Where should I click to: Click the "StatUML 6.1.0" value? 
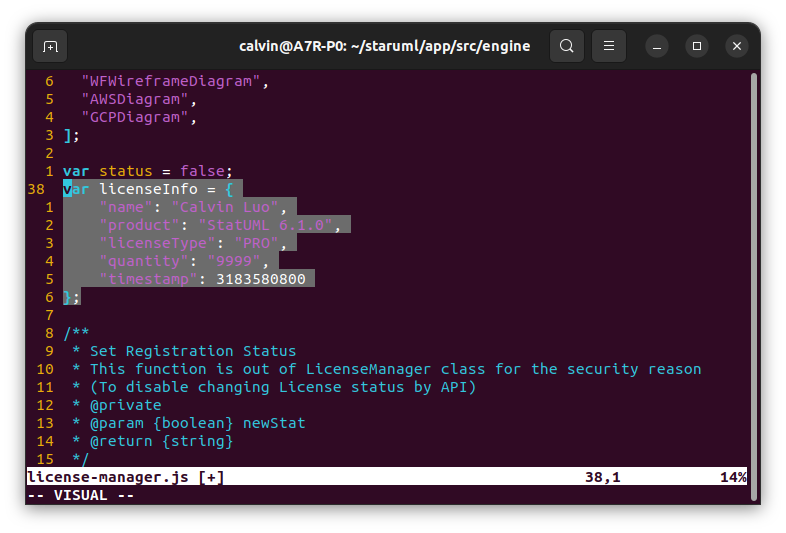pos(266,226)
